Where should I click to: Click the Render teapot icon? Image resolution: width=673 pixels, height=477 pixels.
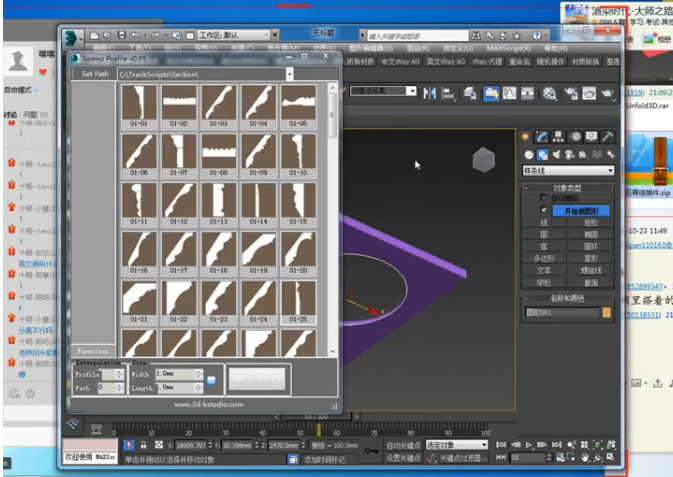tap(607, 93)
